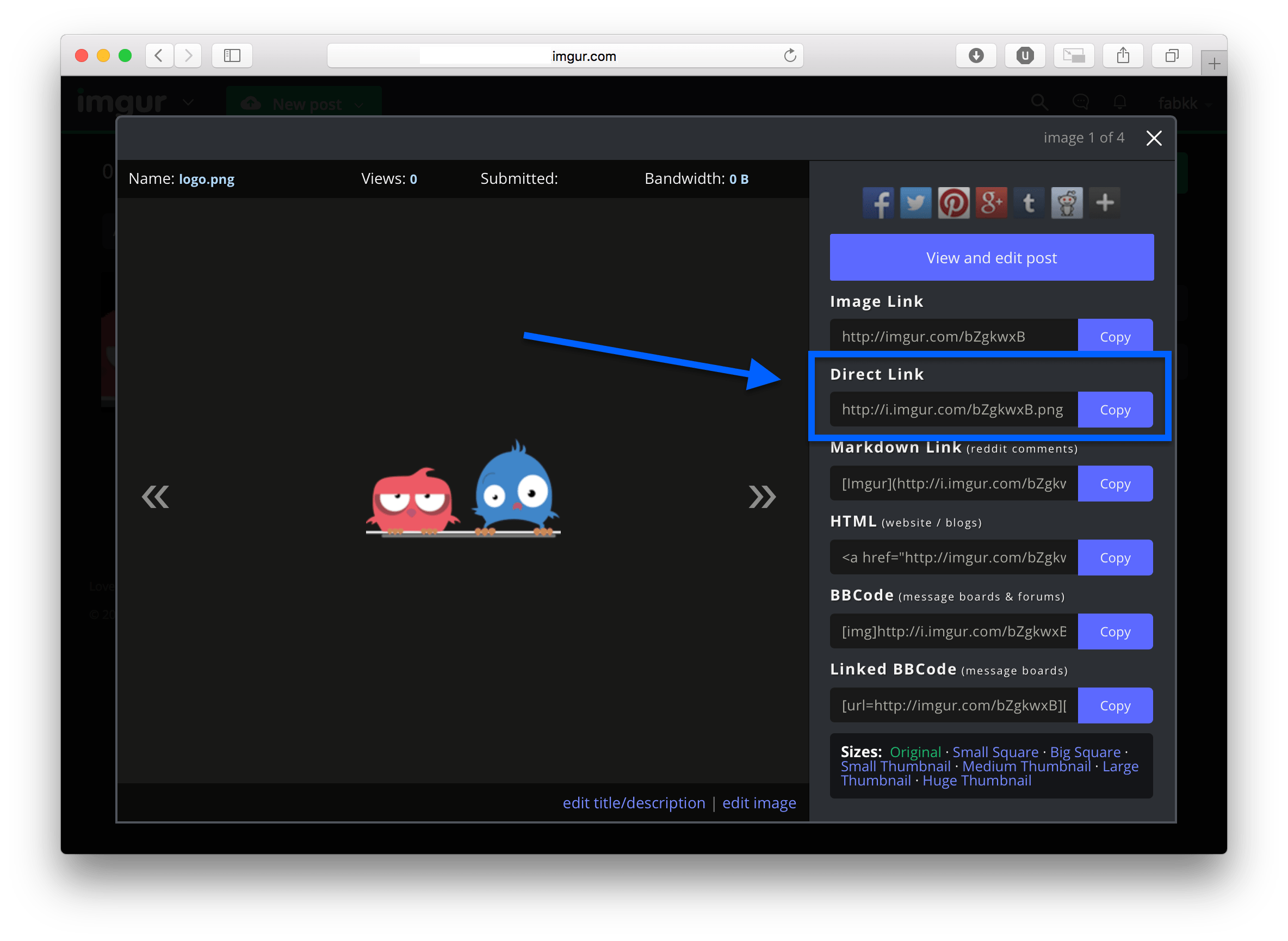This screenshot has height=941, width=1288.
Task: Open a new Safari tab
Action: [x=1214, y=63]
